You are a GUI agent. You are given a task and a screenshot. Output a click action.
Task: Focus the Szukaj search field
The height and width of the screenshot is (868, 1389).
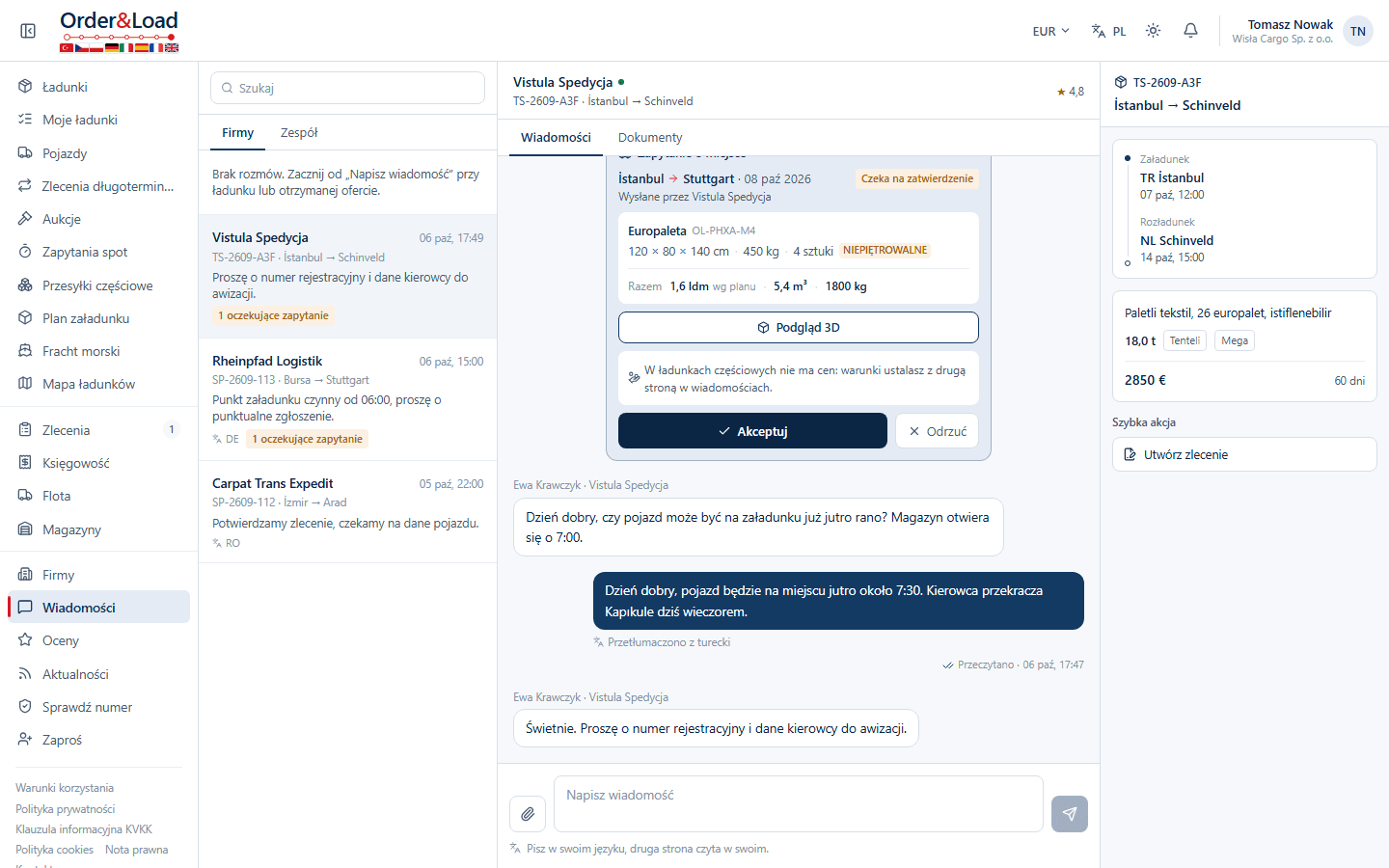[347, 88]
